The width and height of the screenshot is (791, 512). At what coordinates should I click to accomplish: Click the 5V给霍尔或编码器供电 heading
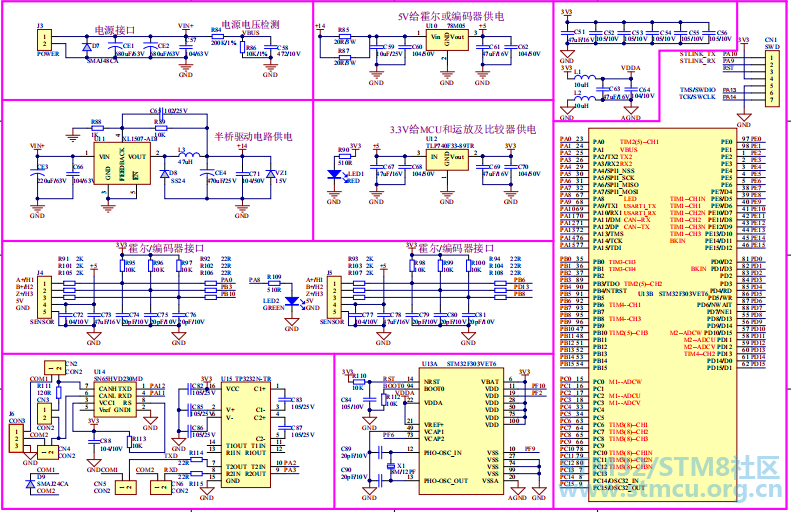(x=451, y=16)
